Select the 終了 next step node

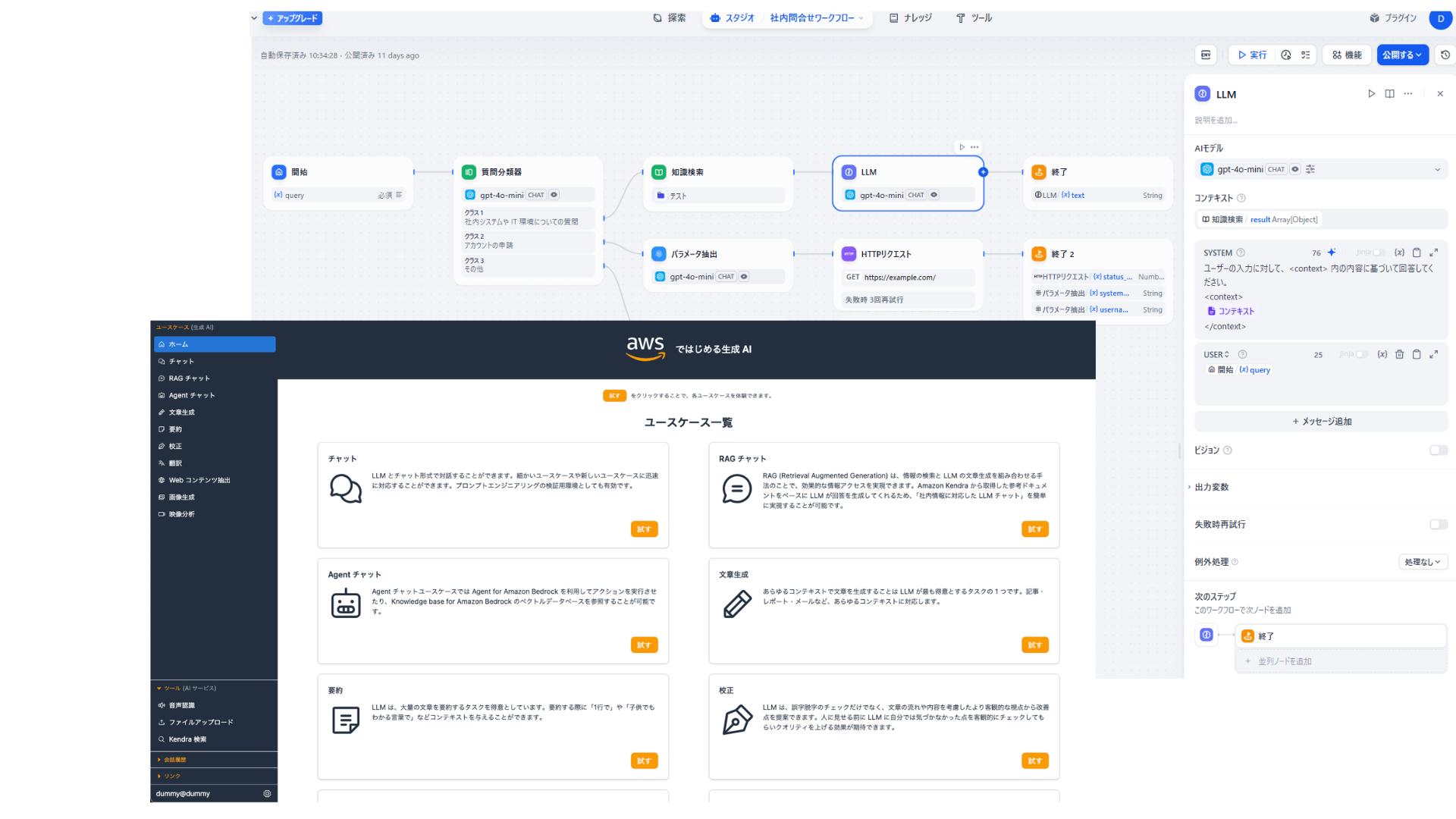click(1341, 636)
